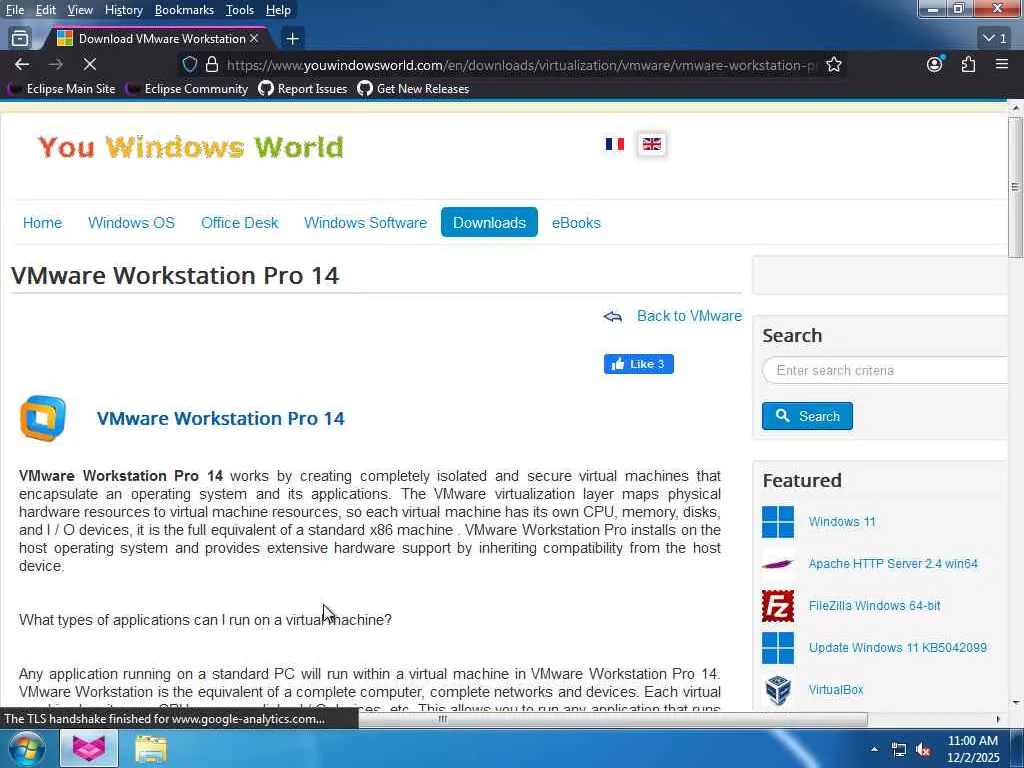Click the VirtualBox cube icon
Screen dimensions: 1024x768
(778, 690)
